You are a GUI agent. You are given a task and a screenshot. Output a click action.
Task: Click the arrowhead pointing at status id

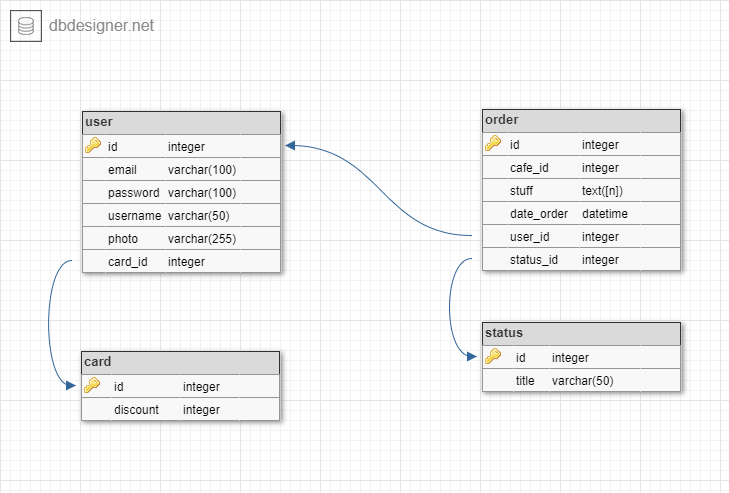472,357
